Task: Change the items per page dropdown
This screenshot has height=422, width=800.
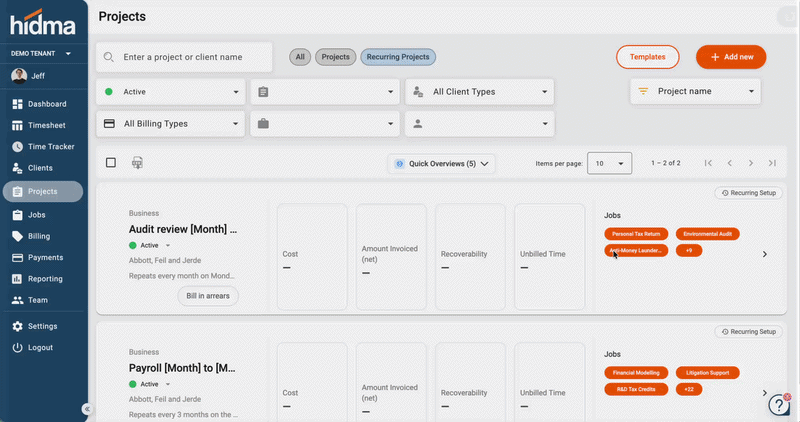Action: coord(609,163)
